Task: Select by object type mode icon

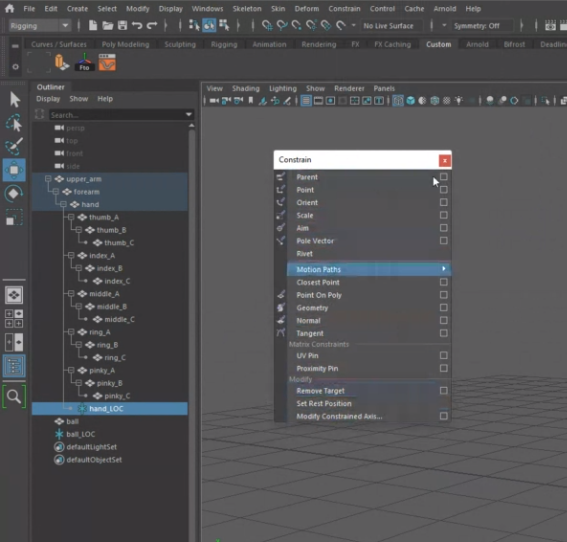Action: tap(209, 25)
